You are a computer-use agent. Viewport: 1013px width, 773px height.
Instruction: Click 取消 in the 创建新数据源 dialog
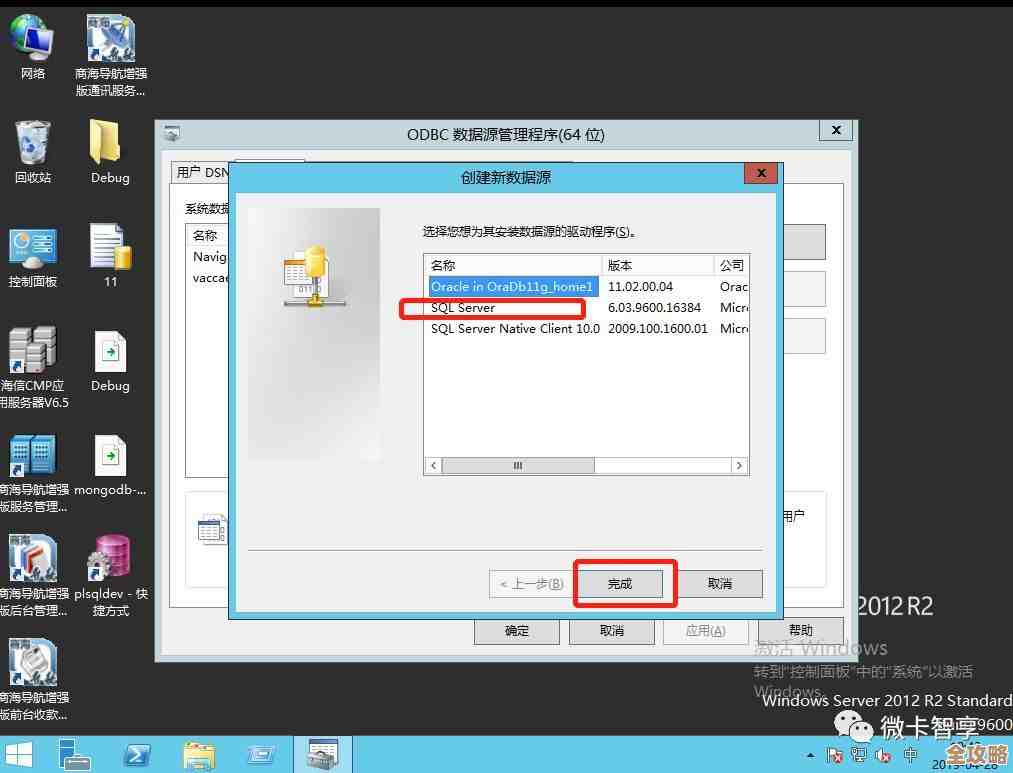(x=719, y=582)
